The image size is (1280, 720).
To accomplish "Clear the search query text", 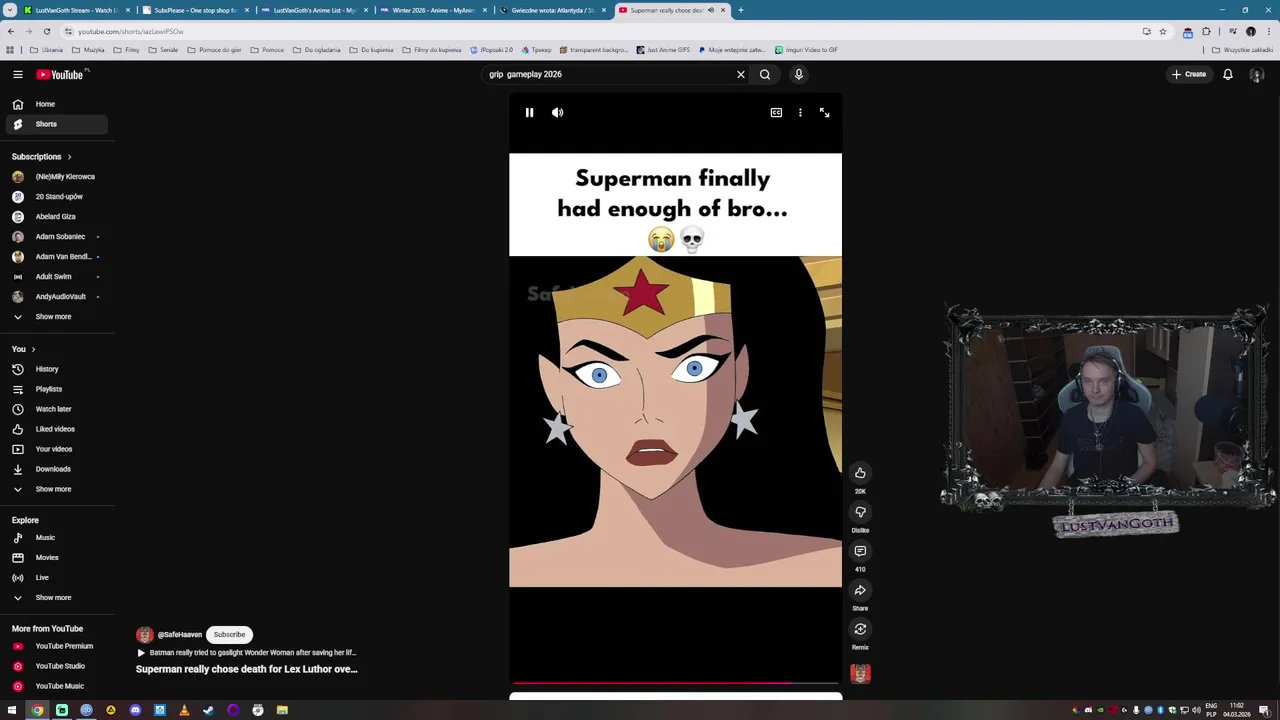I will 741,74.
